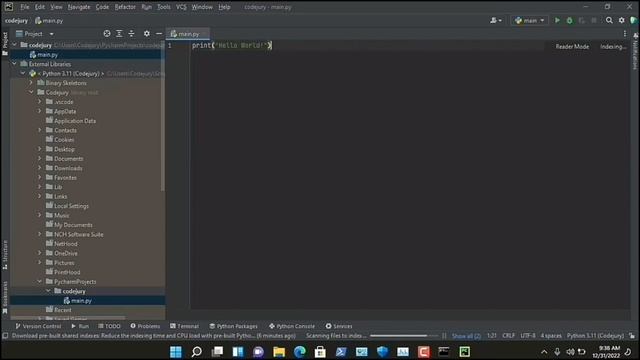The image size is (640, 360).
Task: Open the Version Control tab
Action: click(38, 326)
